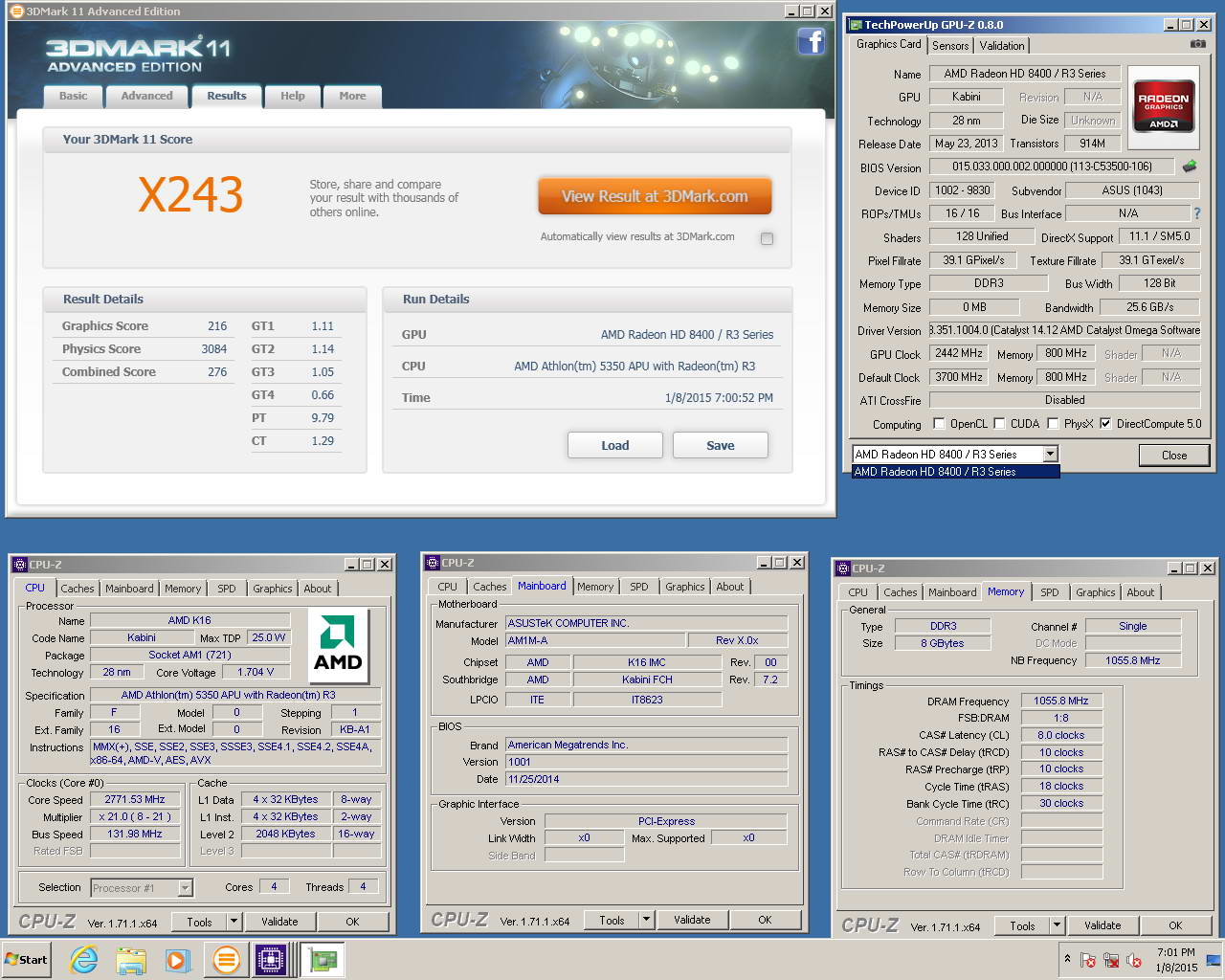Click the AMD logo in CPU-Z
Viewport: 1225px width, 980px height.
tap(338, 647)
